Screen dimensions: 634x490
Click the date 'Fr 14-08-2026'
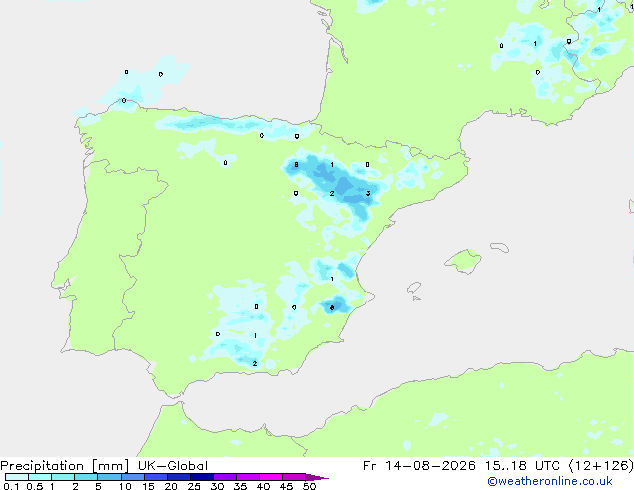(419, 466)
